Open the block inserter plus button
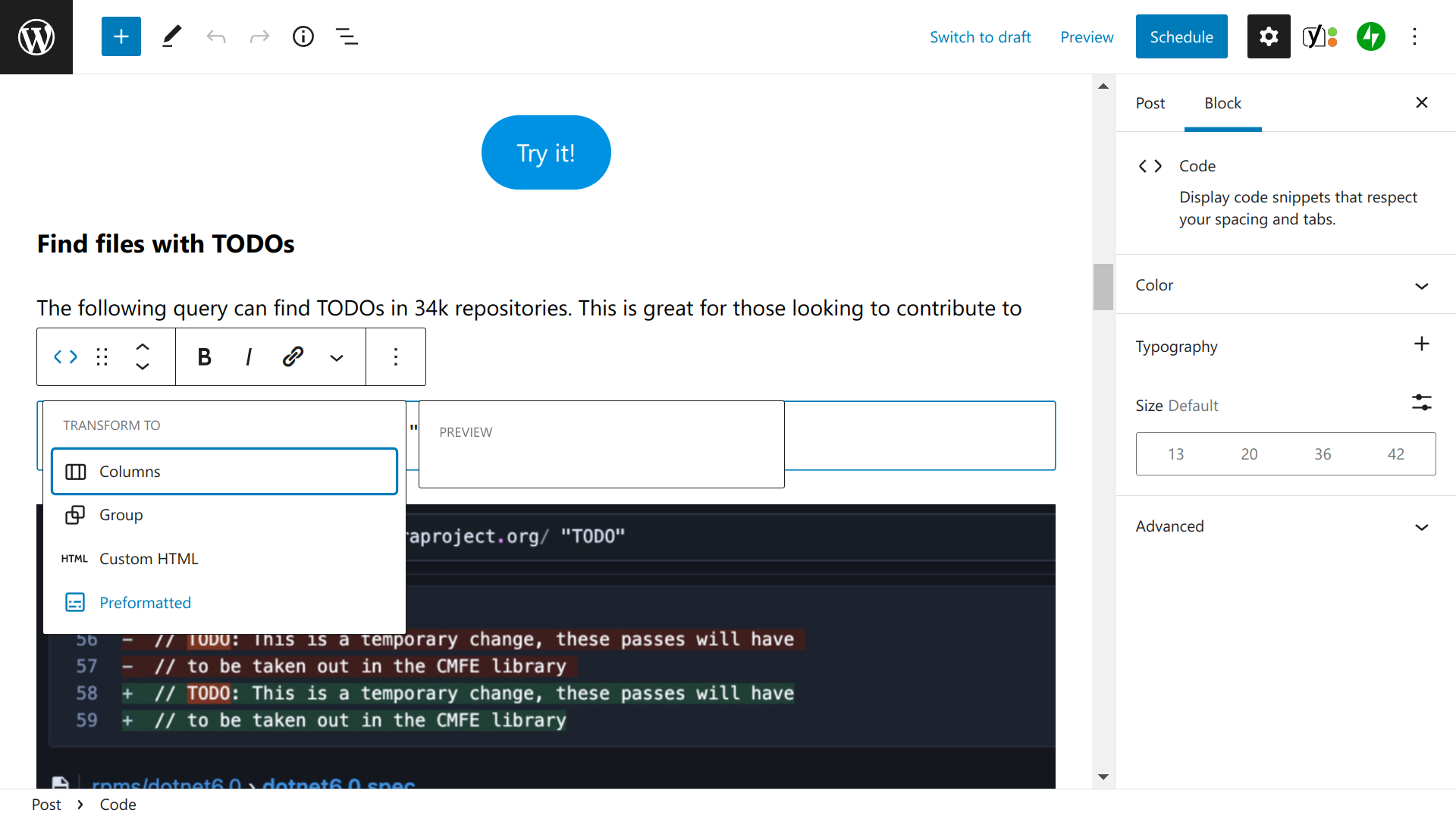Screen dimensions: 1456x819 click(x=121, y=36)
